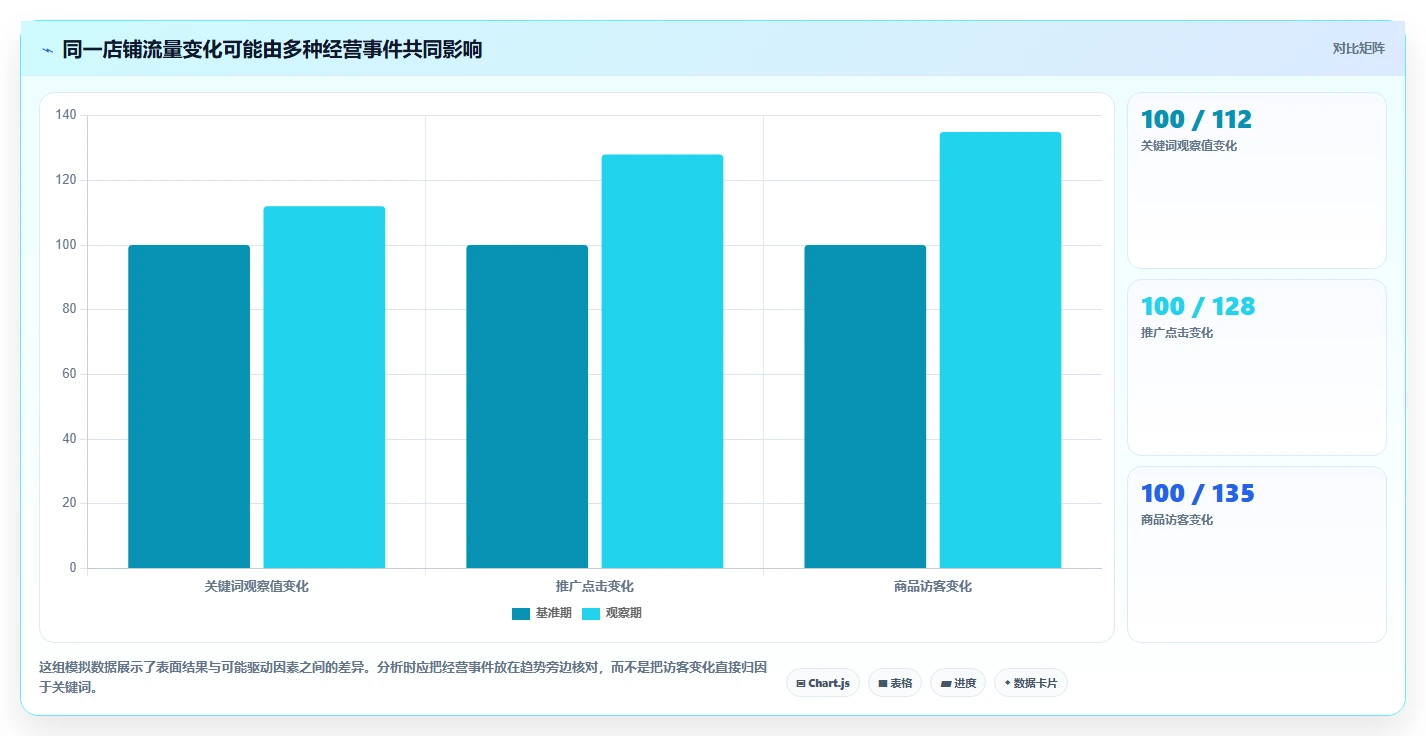Click the icon inside the 进度 tag
This screenshot has height=736, width=1426.
click(x=946, y=684)
